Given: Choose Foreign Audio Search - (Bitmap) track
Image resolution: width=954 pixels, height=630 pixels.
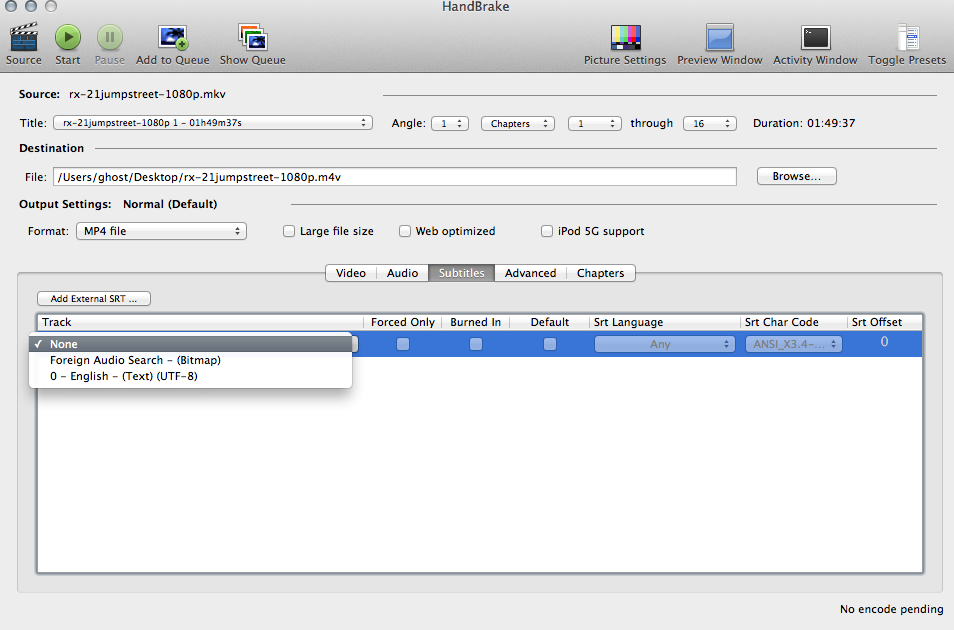Looking at the screenshot, I should click(x=190, y=360).
